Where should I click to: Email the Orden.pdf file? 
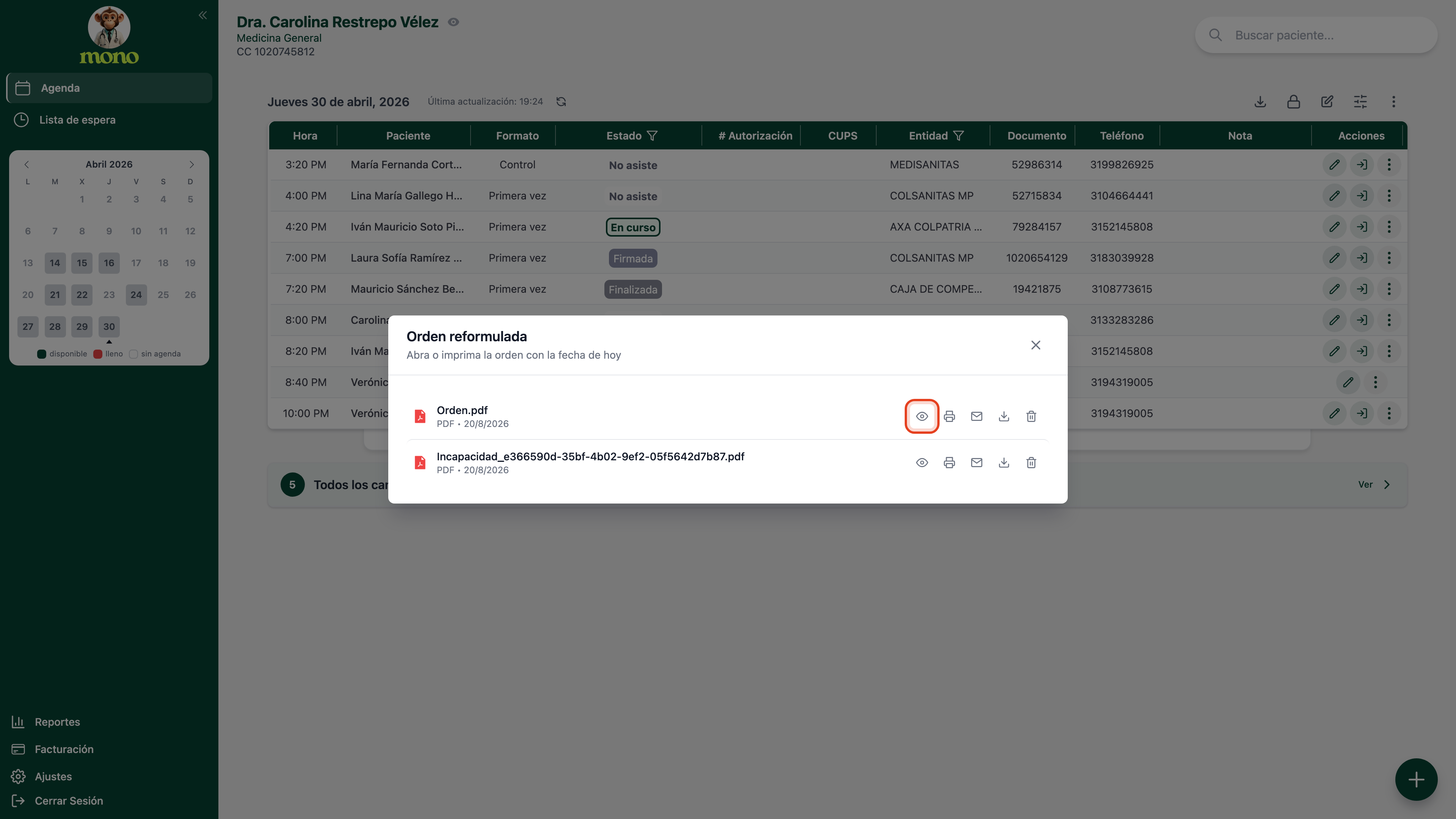pos(976,417)
